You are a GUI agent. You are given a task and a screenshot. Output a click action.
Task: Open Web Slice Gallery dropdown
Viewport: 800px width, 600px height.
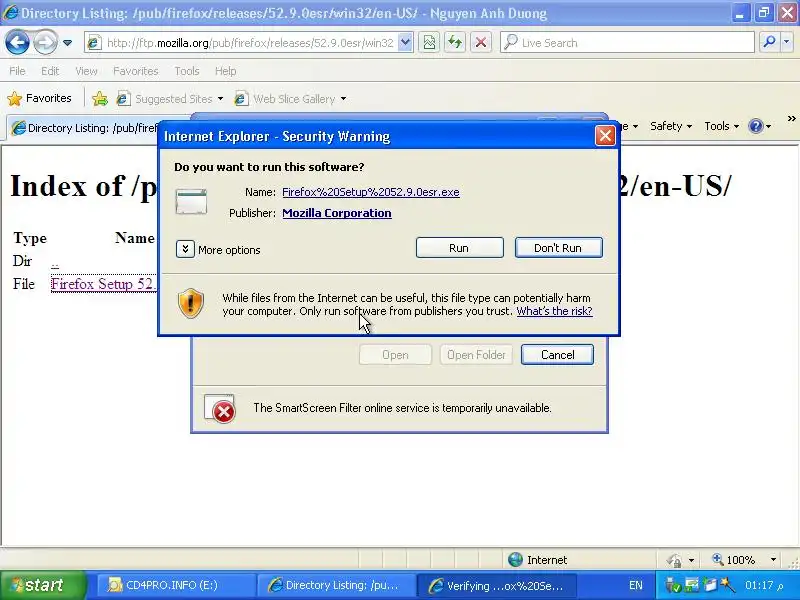[x=343, y=98]
